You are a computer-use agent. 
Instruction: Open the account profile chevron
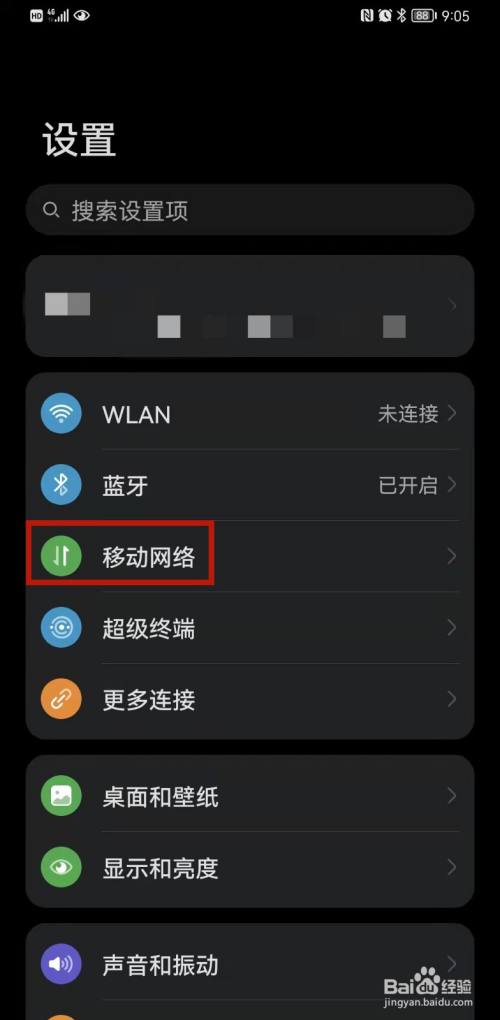pyautogui.click(x=453, y=305)
